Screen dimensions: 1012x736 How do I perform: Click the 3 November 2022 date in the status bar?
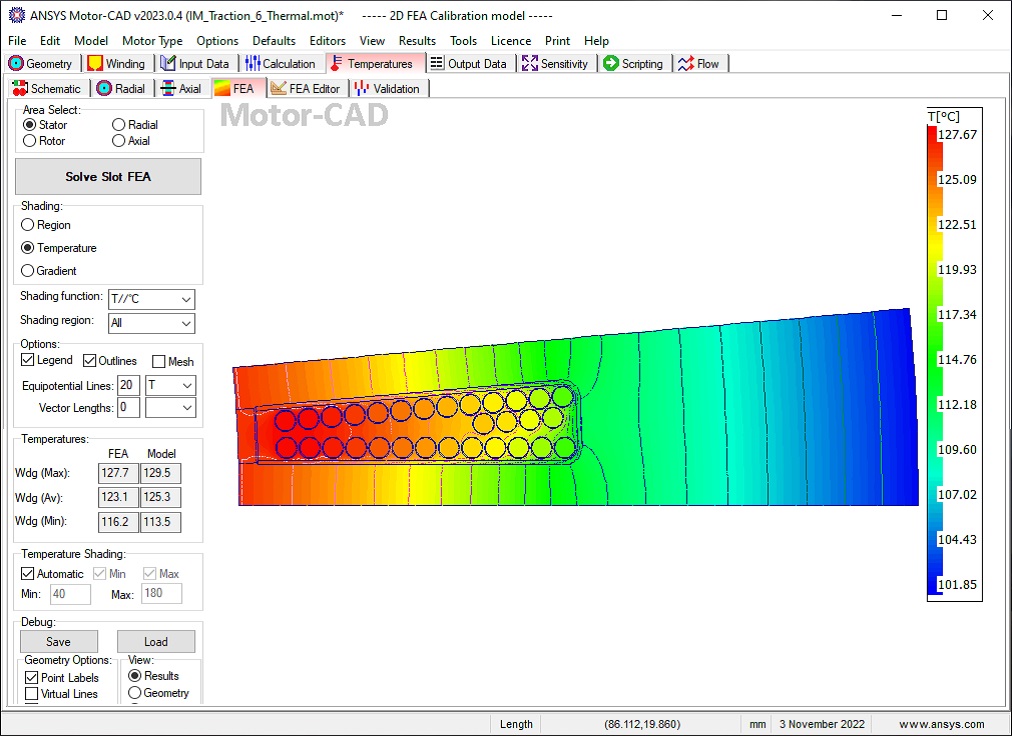pyautogui.click(x=822, y=724)
